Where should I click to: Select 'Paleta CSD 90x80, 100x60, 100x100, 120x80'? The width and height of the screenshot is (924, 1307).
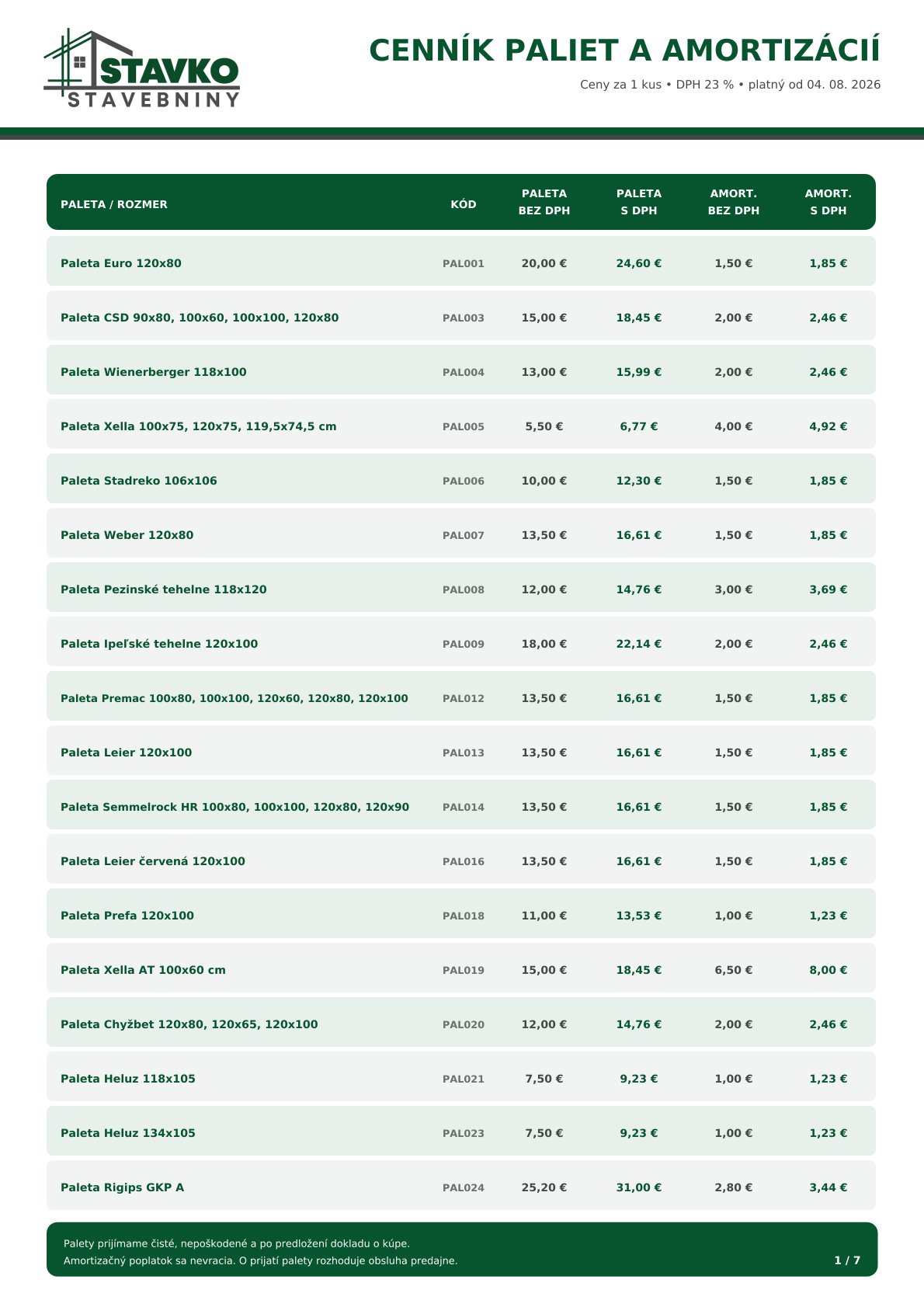coord(200,318)
